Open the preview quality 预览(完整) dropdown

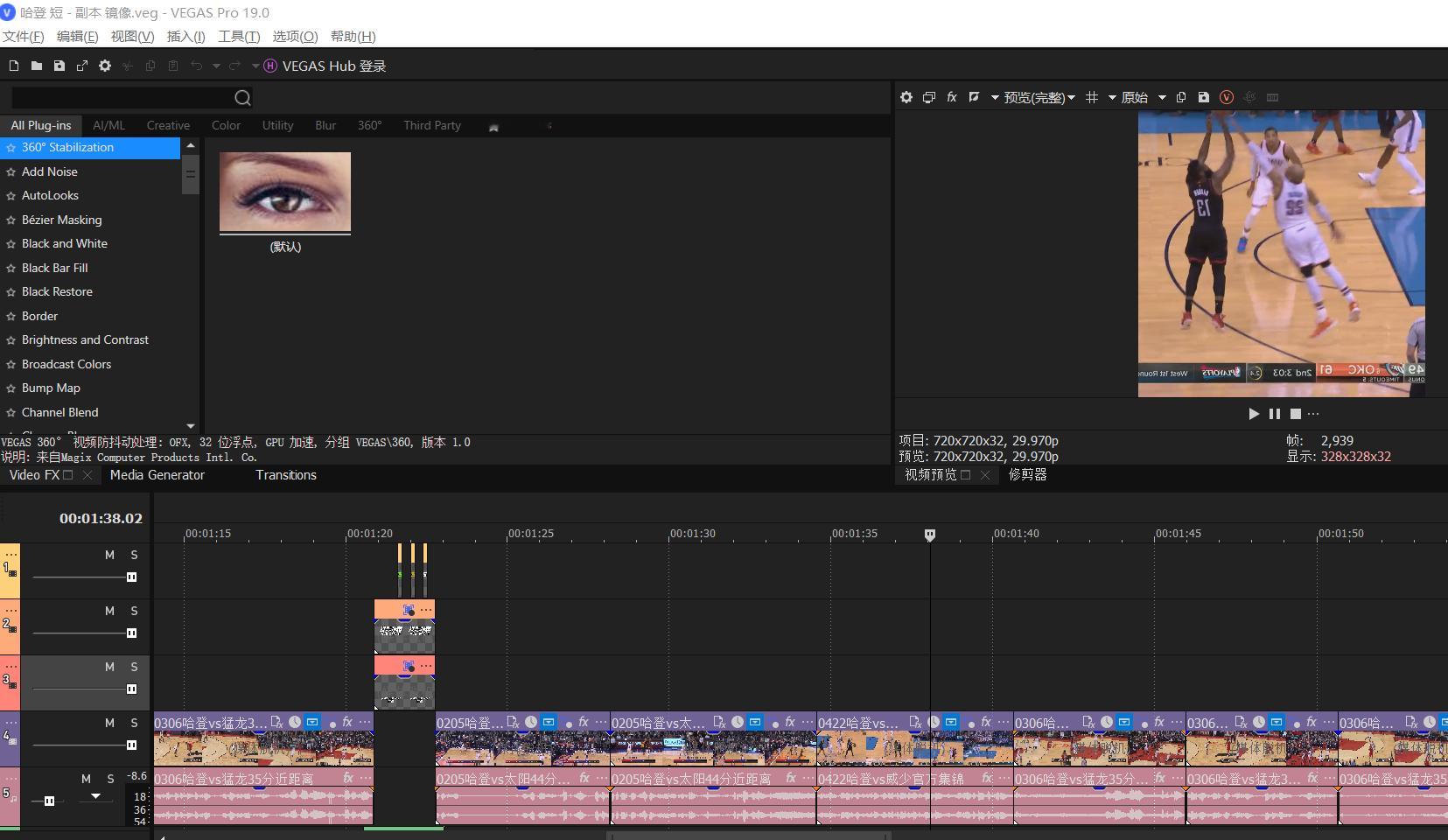1039,97
